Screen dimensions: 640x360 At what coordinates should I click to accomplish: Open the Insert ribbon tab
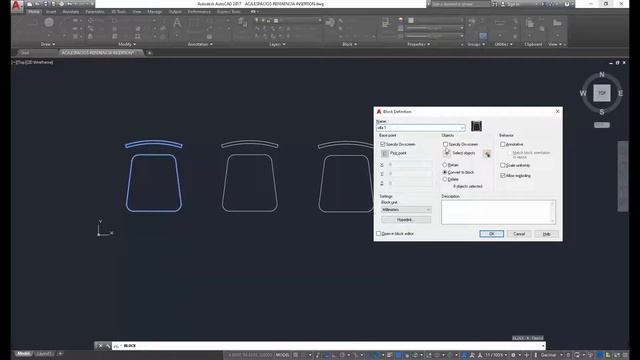pyautogui.click(x=51, y=12)
